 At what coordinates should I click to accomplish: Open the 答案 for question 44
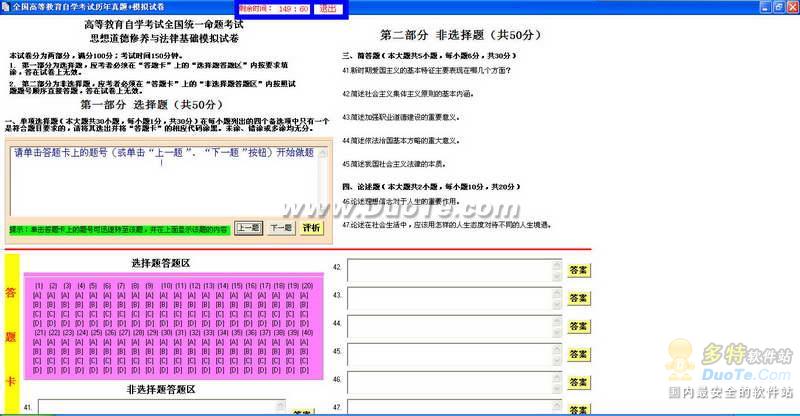578,326
